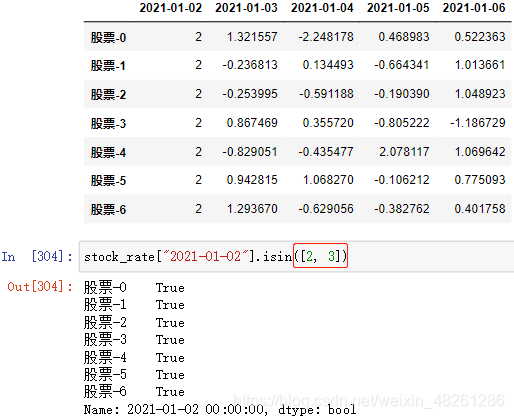Click cell value -2.248178
514x419 pixels.
click(x=326, y=37)
